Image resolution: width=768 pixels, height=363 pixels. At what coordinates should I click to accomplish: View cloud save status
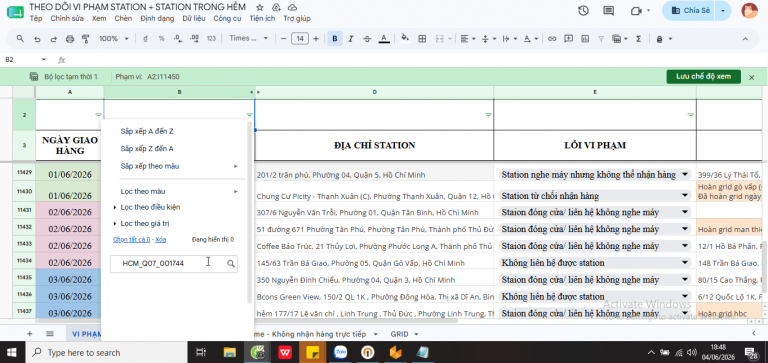click(292, 7)
